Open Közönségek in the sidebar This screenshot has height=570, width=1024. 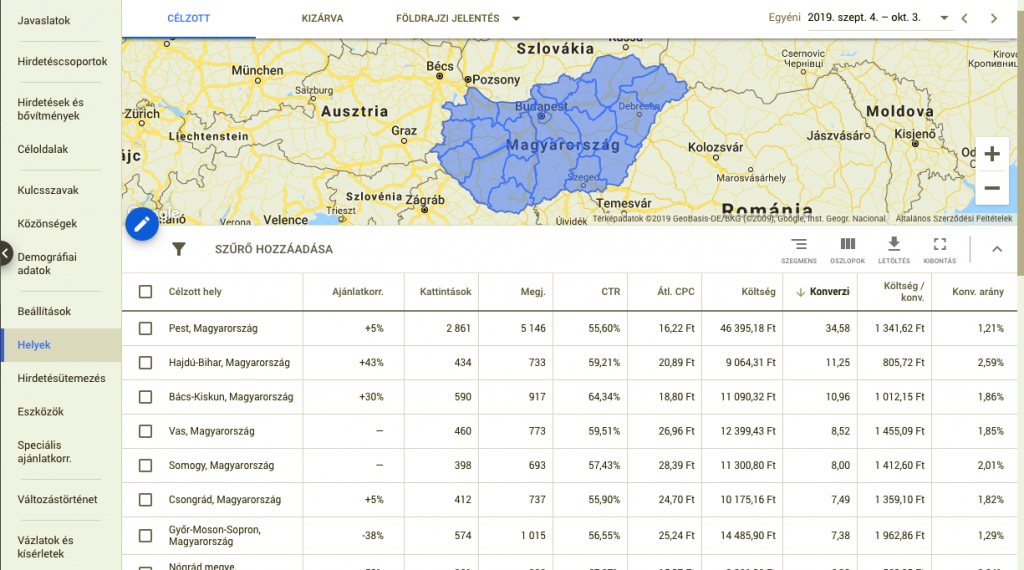point(47,223)
